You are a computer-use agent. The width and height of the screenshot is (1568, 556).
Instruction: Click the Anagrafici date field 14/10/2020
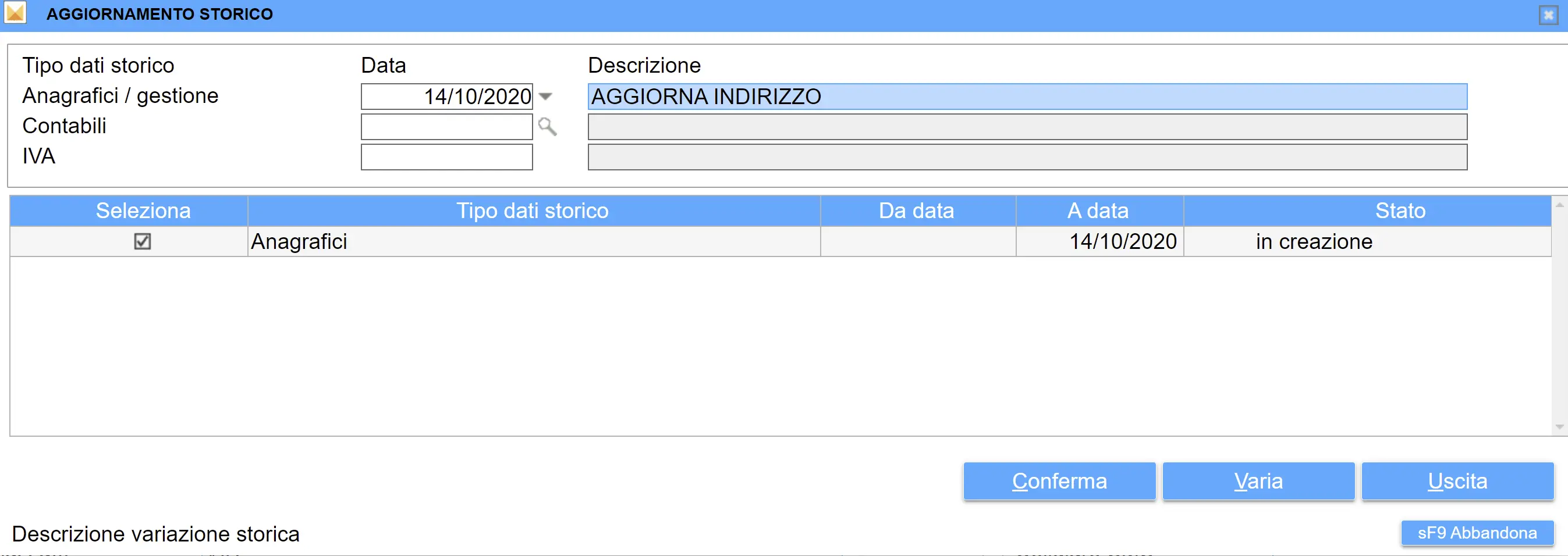click(x=447, y=96)
